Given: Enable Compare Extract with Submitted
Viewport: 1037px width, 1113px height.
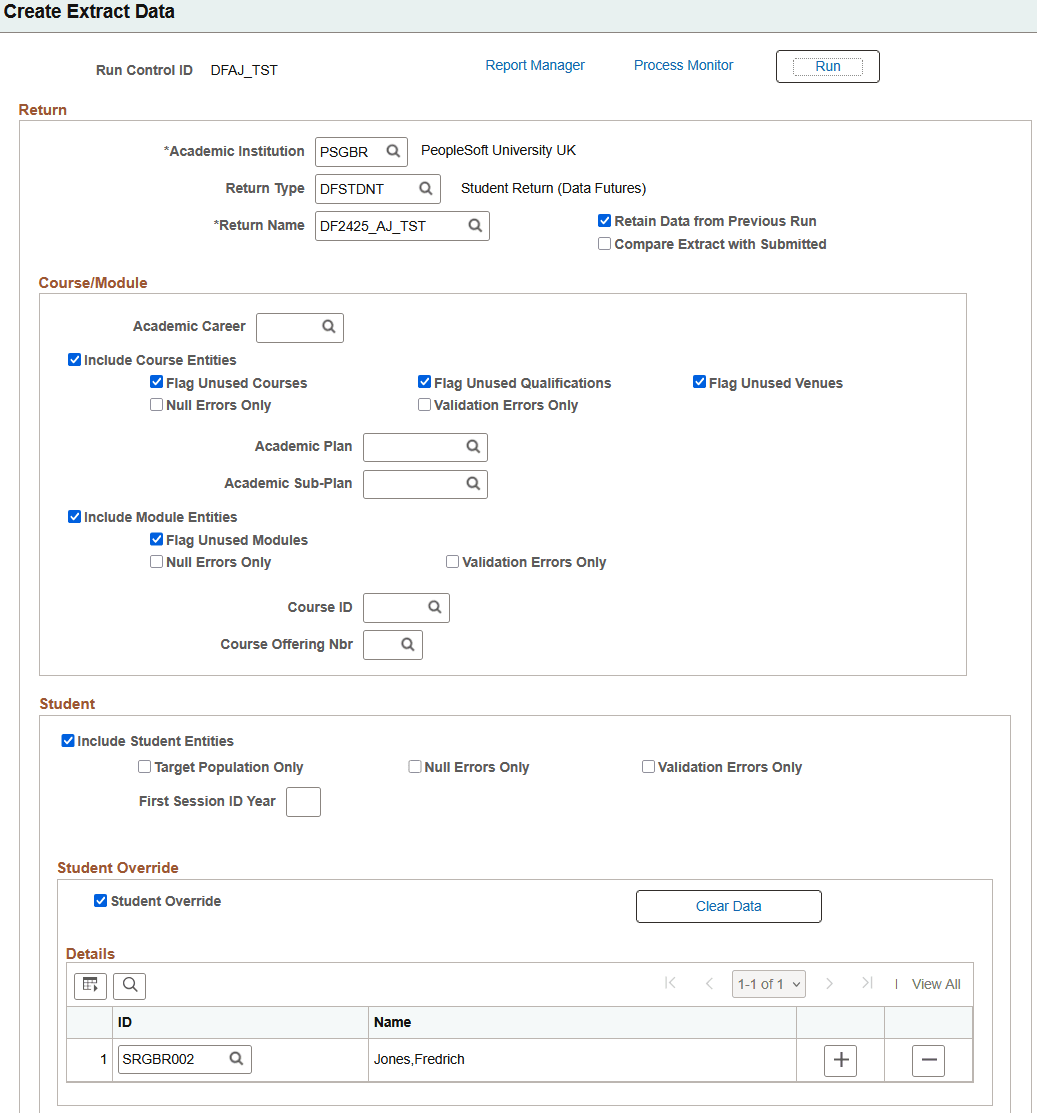Looking at the screenshot, I should point(604,243).
